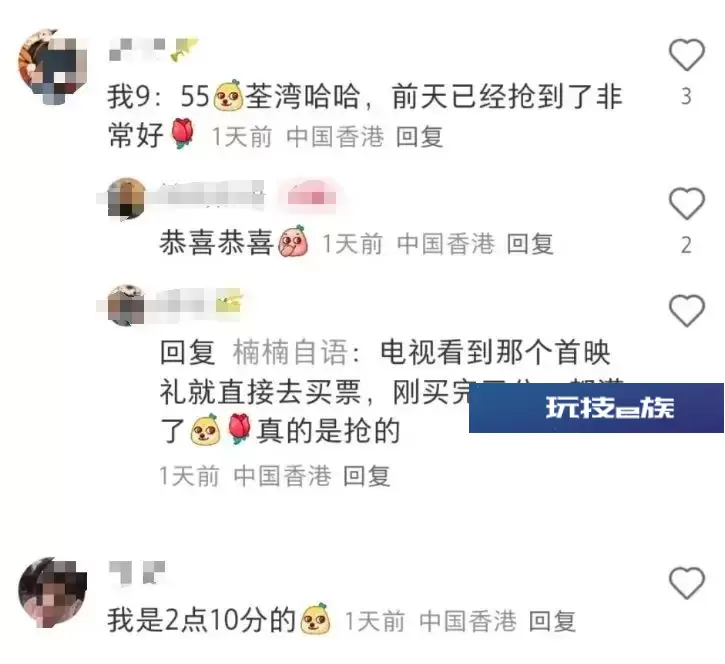The height and width of the screenshot is (664, 725).
Task: Click 回复 under the 真的是抢的 reply
Action: (x=367, y=476)
